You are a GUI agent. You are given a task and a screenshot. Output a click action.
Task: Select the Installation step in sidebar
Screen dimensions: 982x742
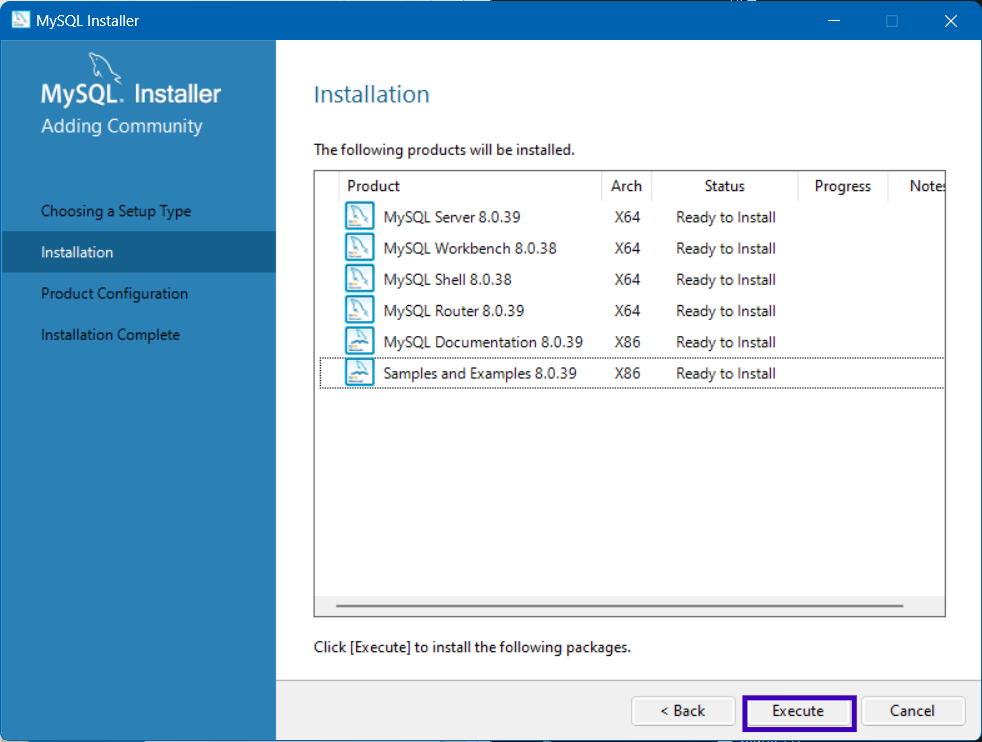tap(138, 252)
